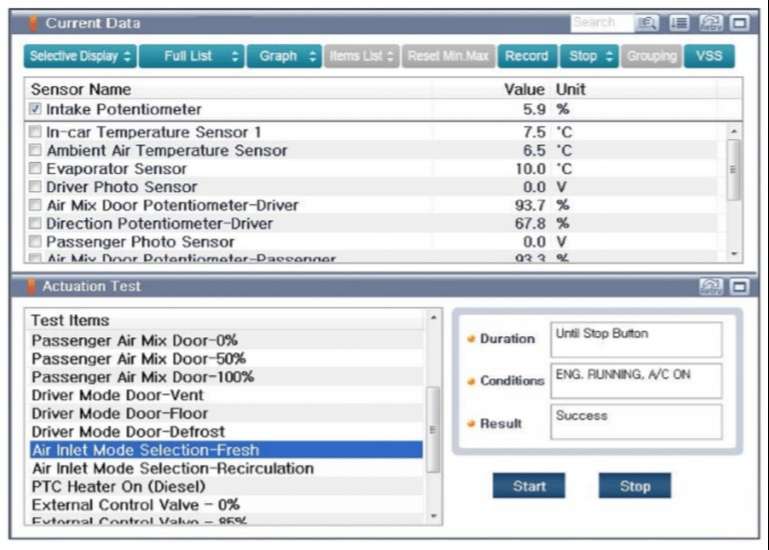Click the Unit column header
The image size is (769, 550).
(x=570, y=89)
